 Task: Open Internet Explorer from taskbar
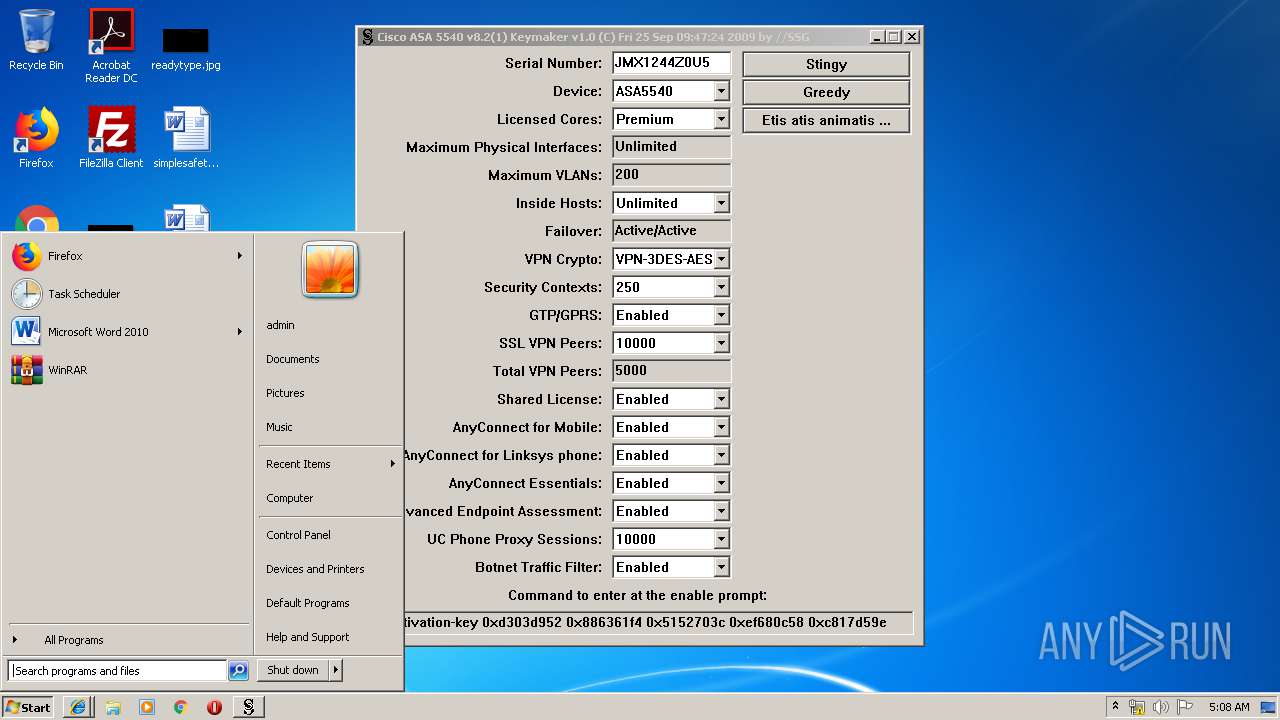point(77,707)
